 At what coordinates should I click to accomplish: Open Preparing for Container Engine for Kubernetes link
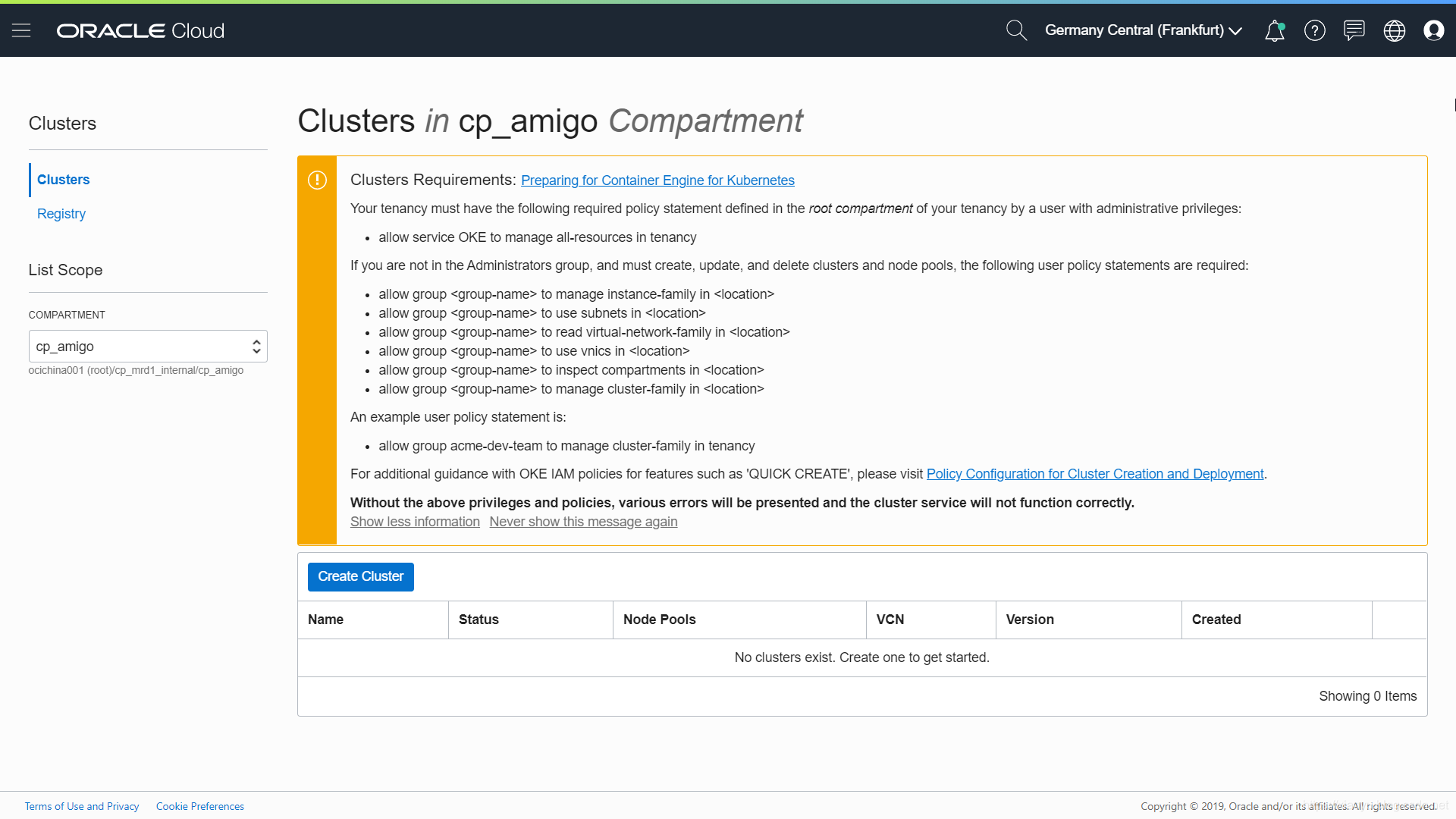657,180
